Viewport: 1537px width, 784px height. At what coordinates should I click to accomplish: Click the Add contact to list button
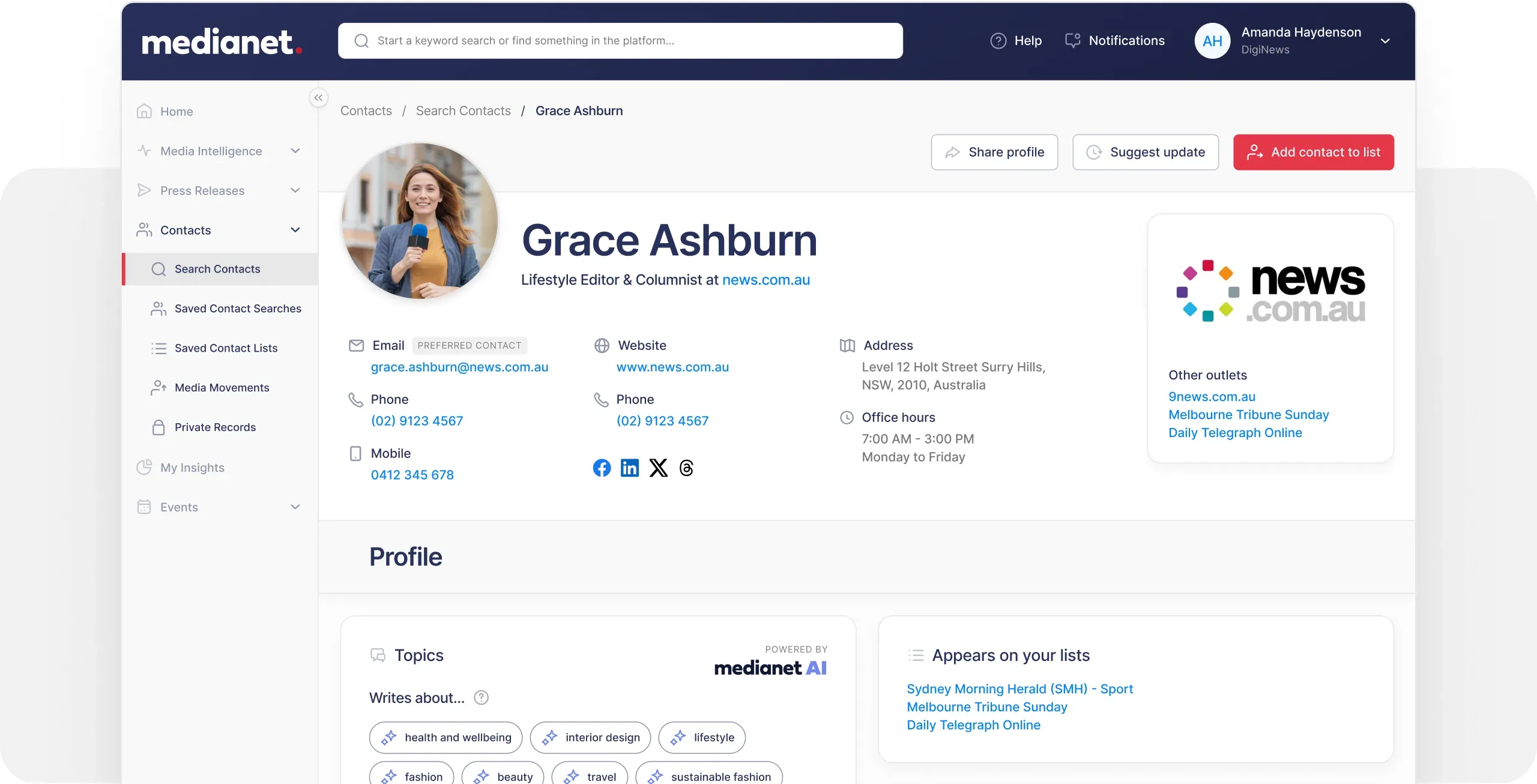(1313, 152)
